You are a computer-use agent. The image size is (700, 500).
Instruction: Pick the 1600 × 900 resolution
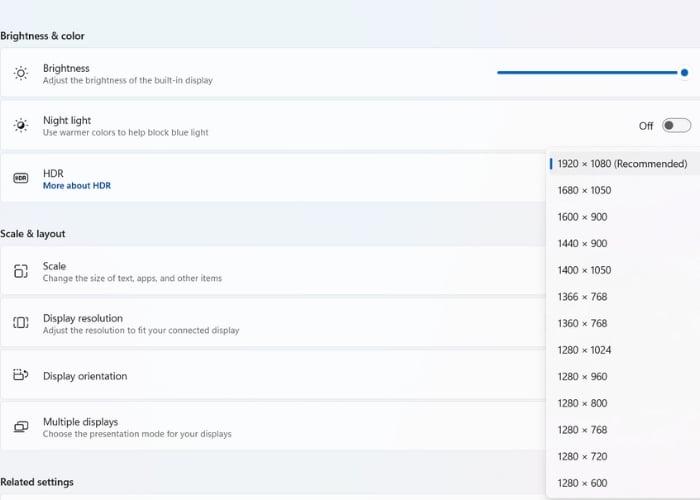582,217
